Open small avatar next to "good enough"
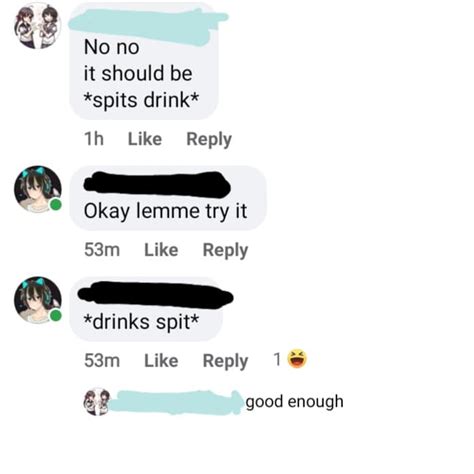This screenshot has height=474, width=474. pyautogui.click(x=97, y=401)
